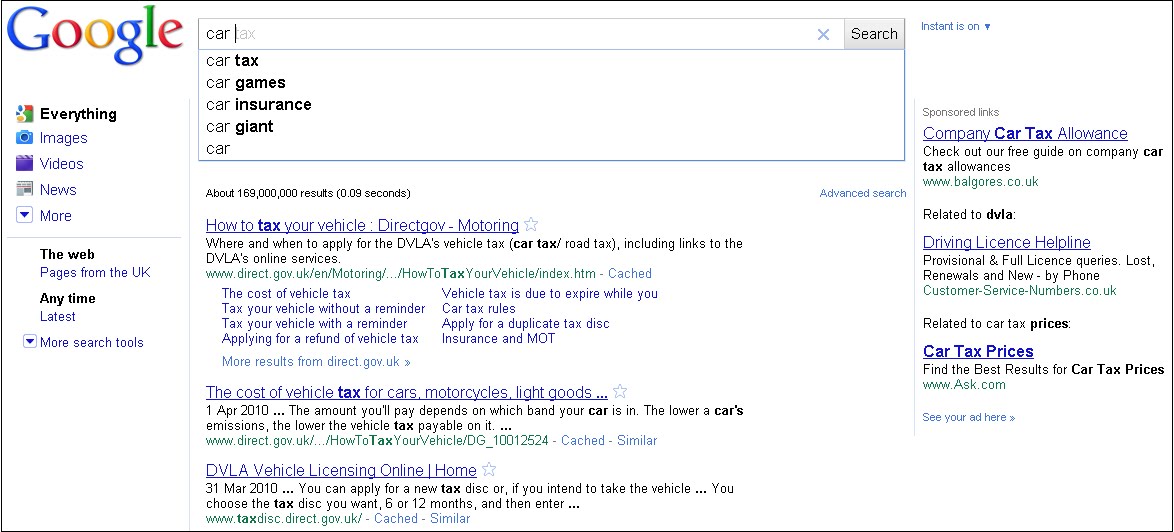Image resolution: width=1174 pixels, height=532 pixels.
Task: Open Driving Licence Helpline ad
Action: coord(1006,242)
